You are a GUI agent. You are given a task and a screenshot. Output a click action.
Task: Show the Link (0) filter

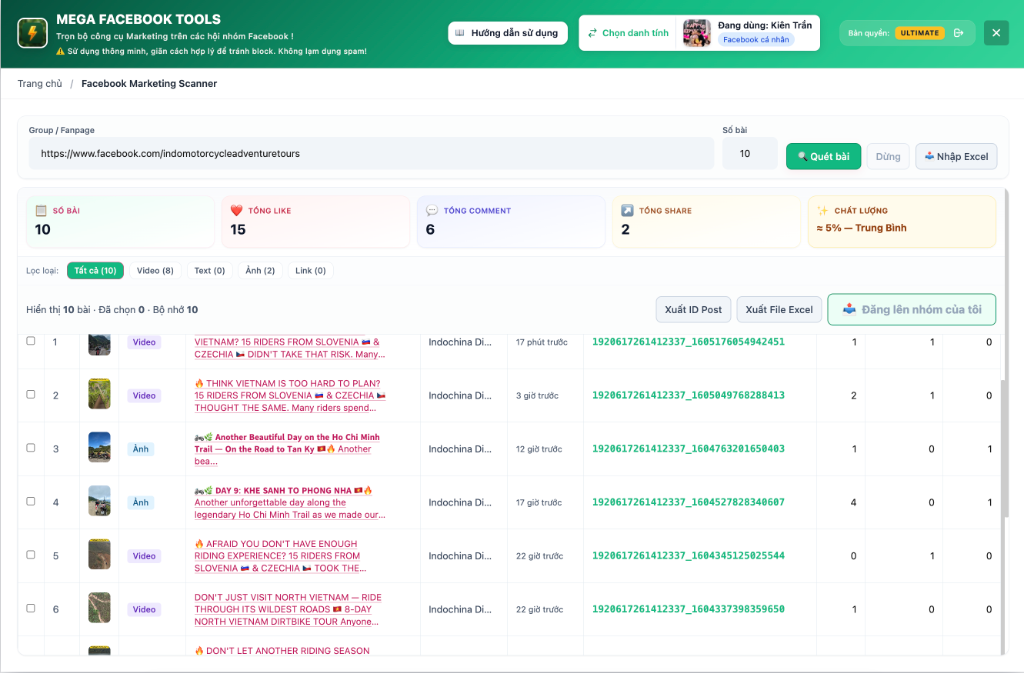point(310,270)
